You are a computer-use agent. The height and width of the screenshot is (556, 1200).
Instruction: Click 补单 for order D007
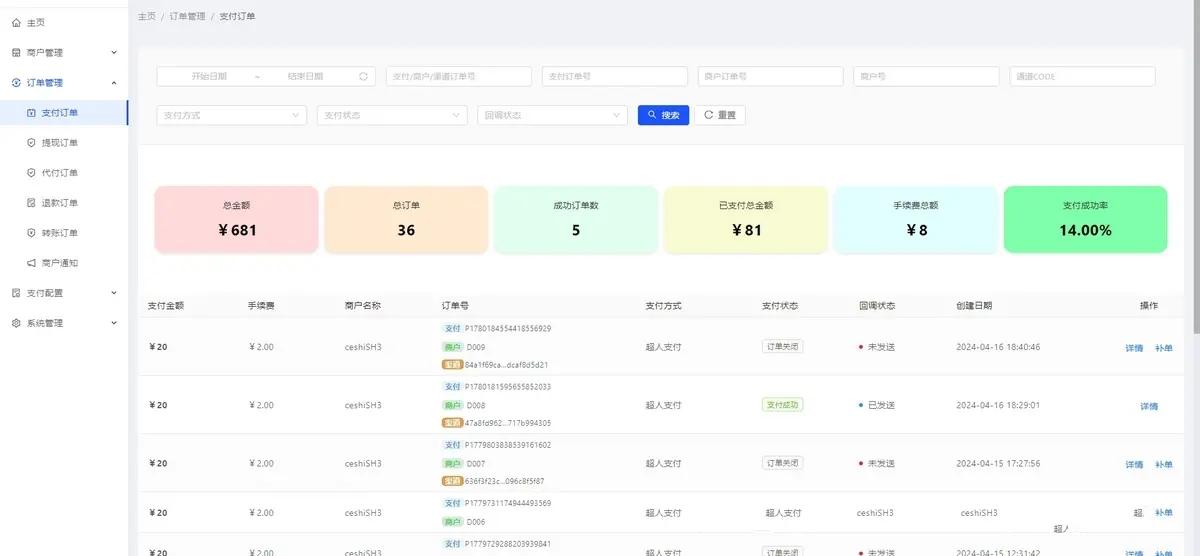[x=1164, y=464]
